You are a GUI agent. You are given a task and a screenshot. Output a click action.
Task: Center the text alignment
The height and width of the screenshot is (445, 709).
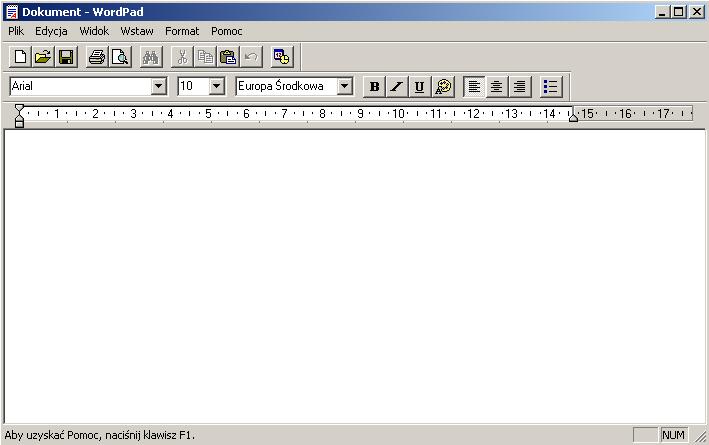point(496,86)
